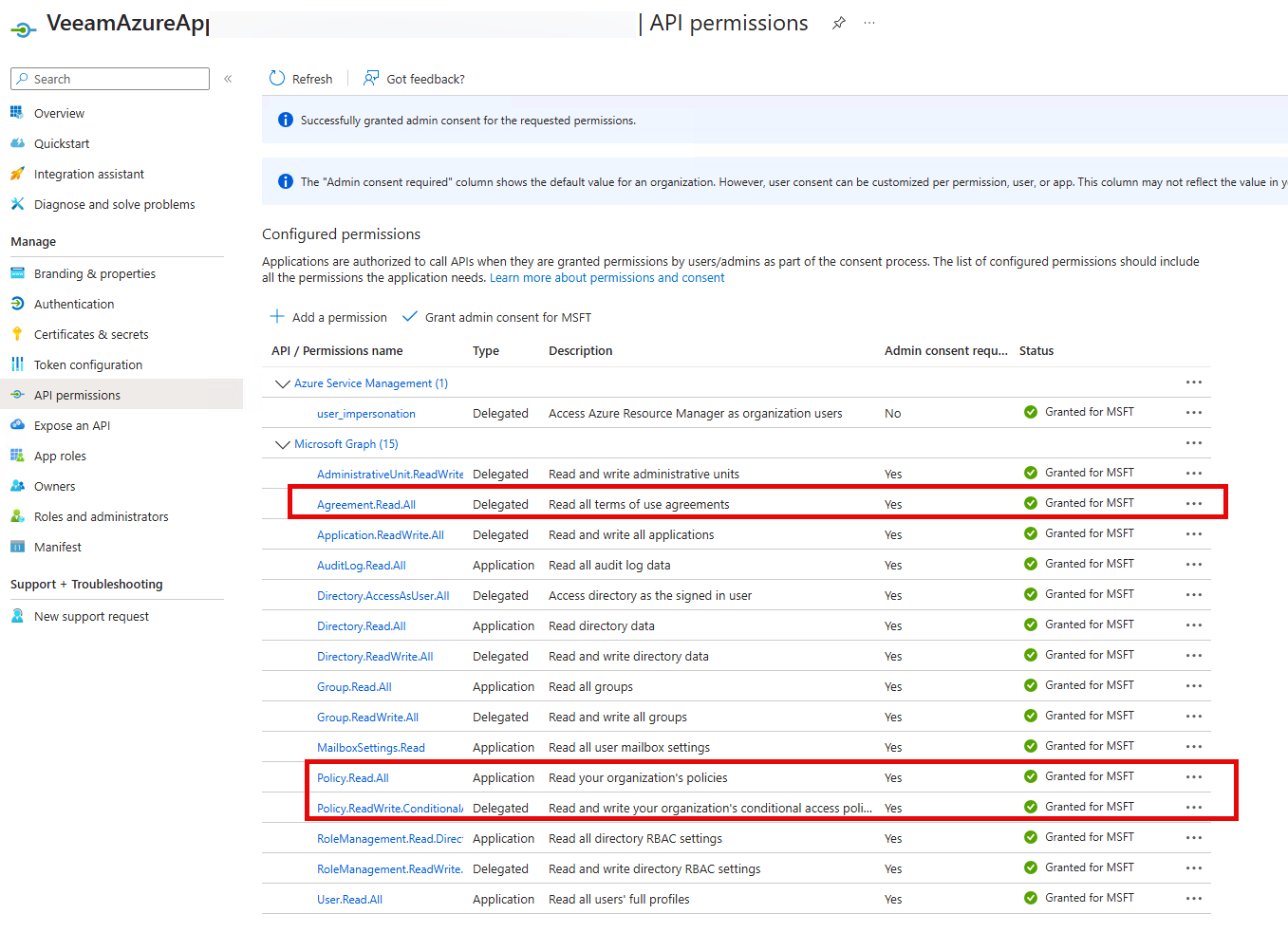Open the user_impersonation permission link
1288x951 pixels.
pyautogui.click(x=366, y=414)
